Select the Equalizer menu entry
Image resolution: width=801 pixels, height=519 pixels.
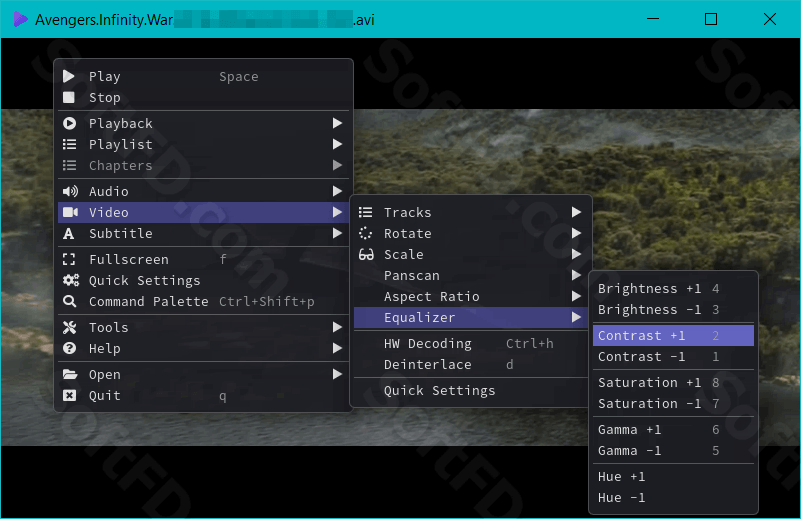point(470,318)
